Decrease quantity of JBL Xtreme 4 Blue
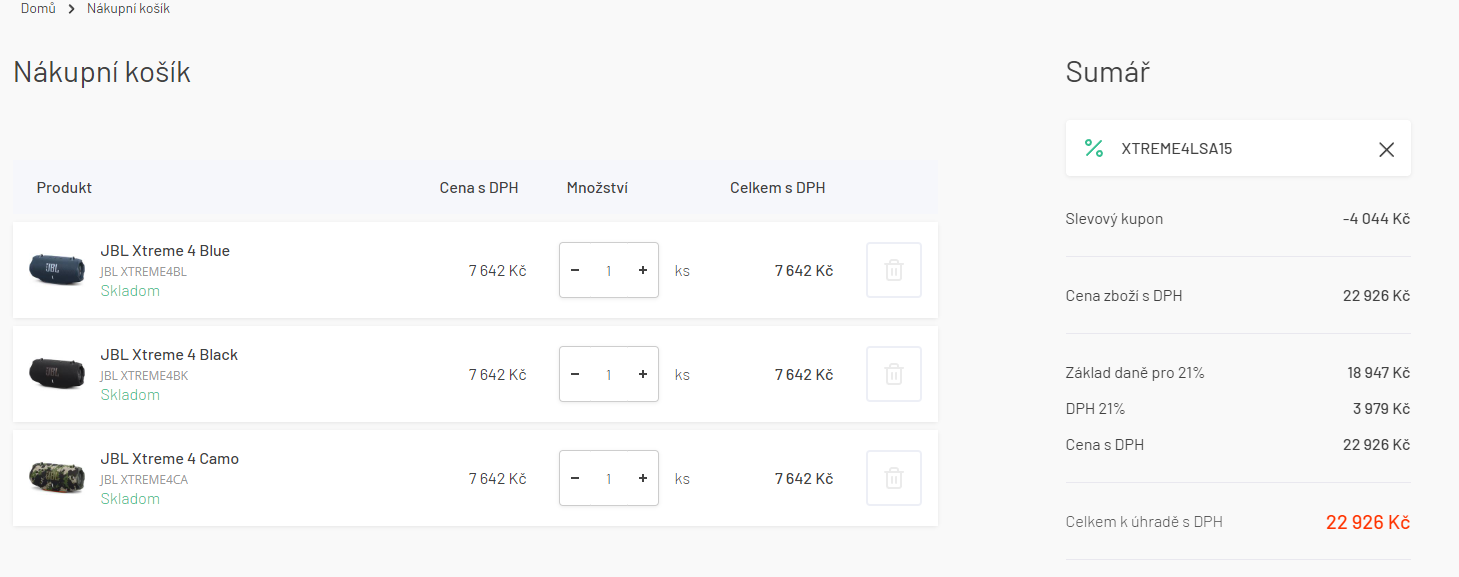This screenshot has width=1459, height=577. [575, 270]
